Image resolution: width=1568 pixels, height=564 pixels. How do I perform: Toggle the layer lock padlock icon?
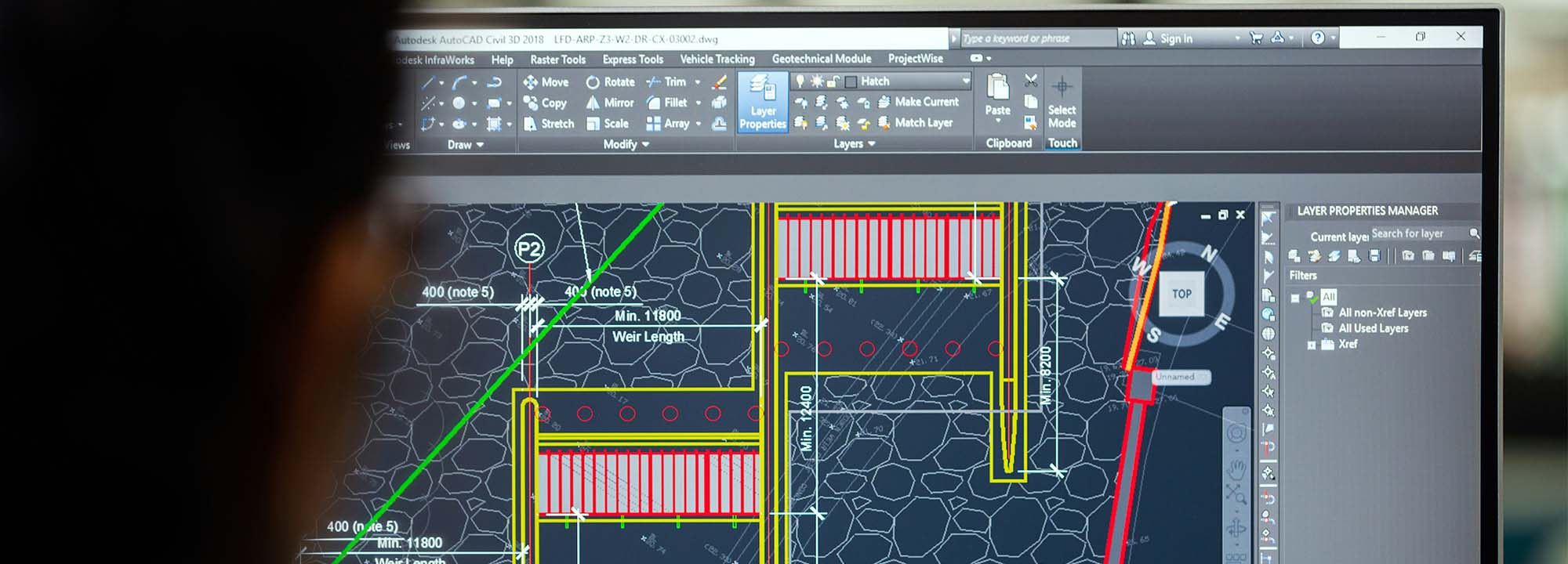[833, 81]
